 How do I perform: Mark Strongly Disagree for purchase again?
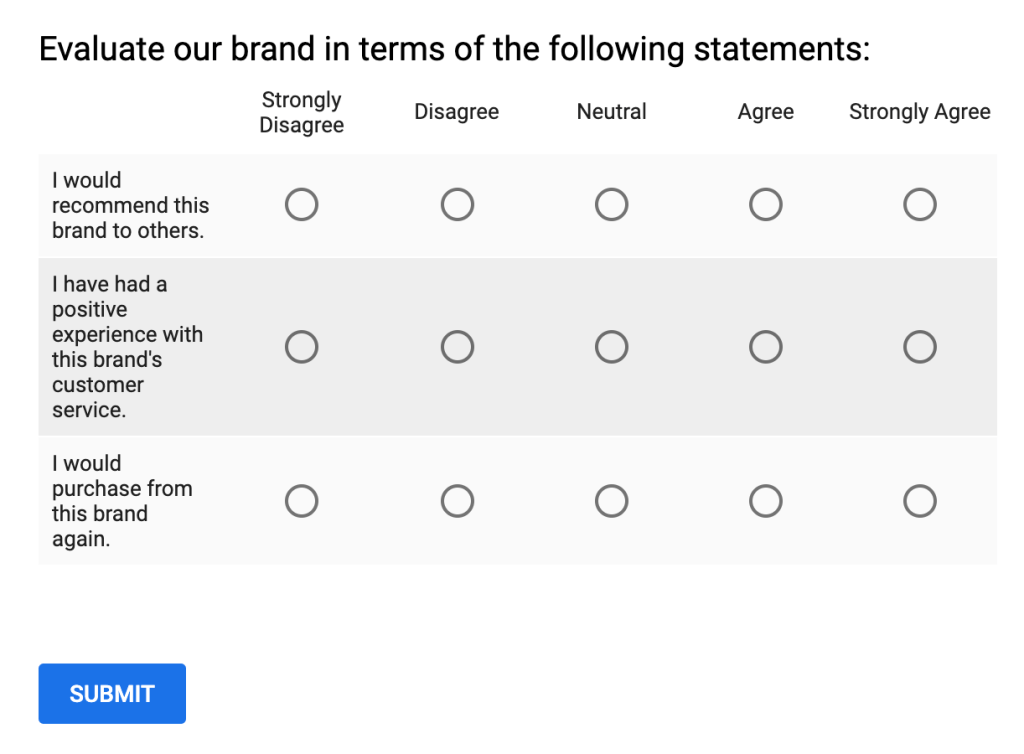coord(302,501)
